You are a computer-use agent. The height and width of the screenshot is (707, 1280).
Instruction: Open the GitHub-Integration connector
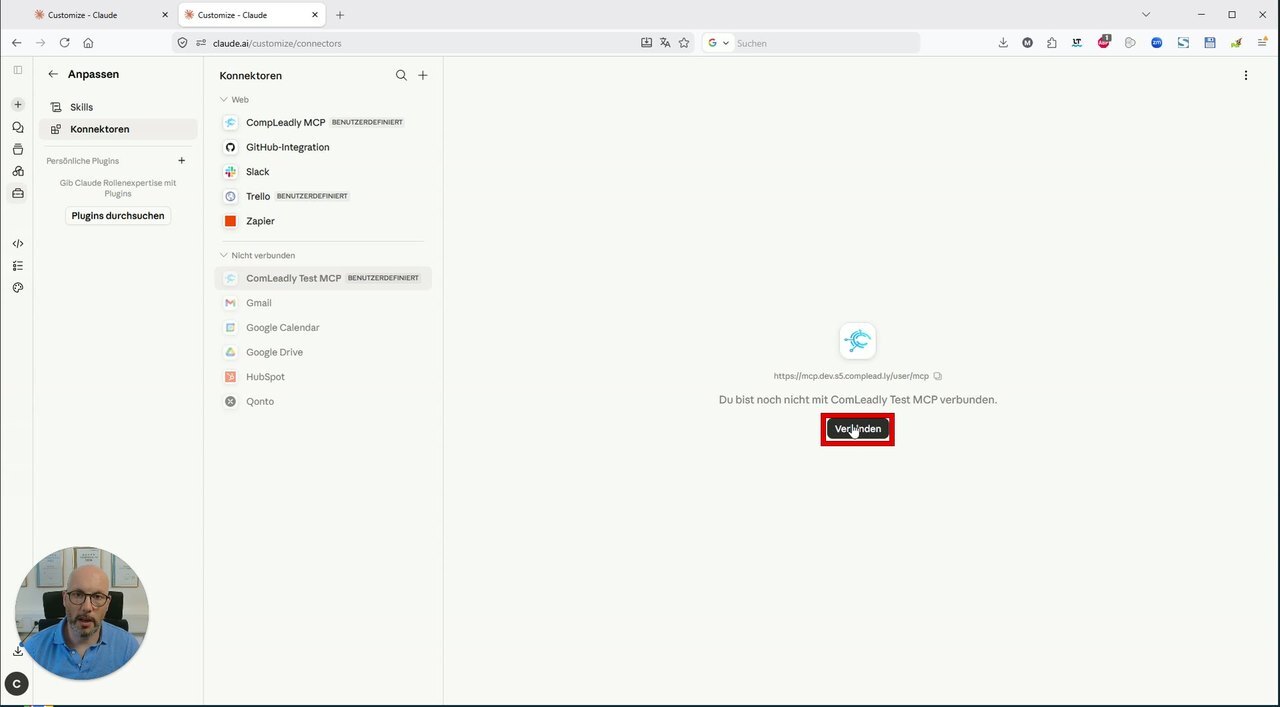tap(323, 147)
